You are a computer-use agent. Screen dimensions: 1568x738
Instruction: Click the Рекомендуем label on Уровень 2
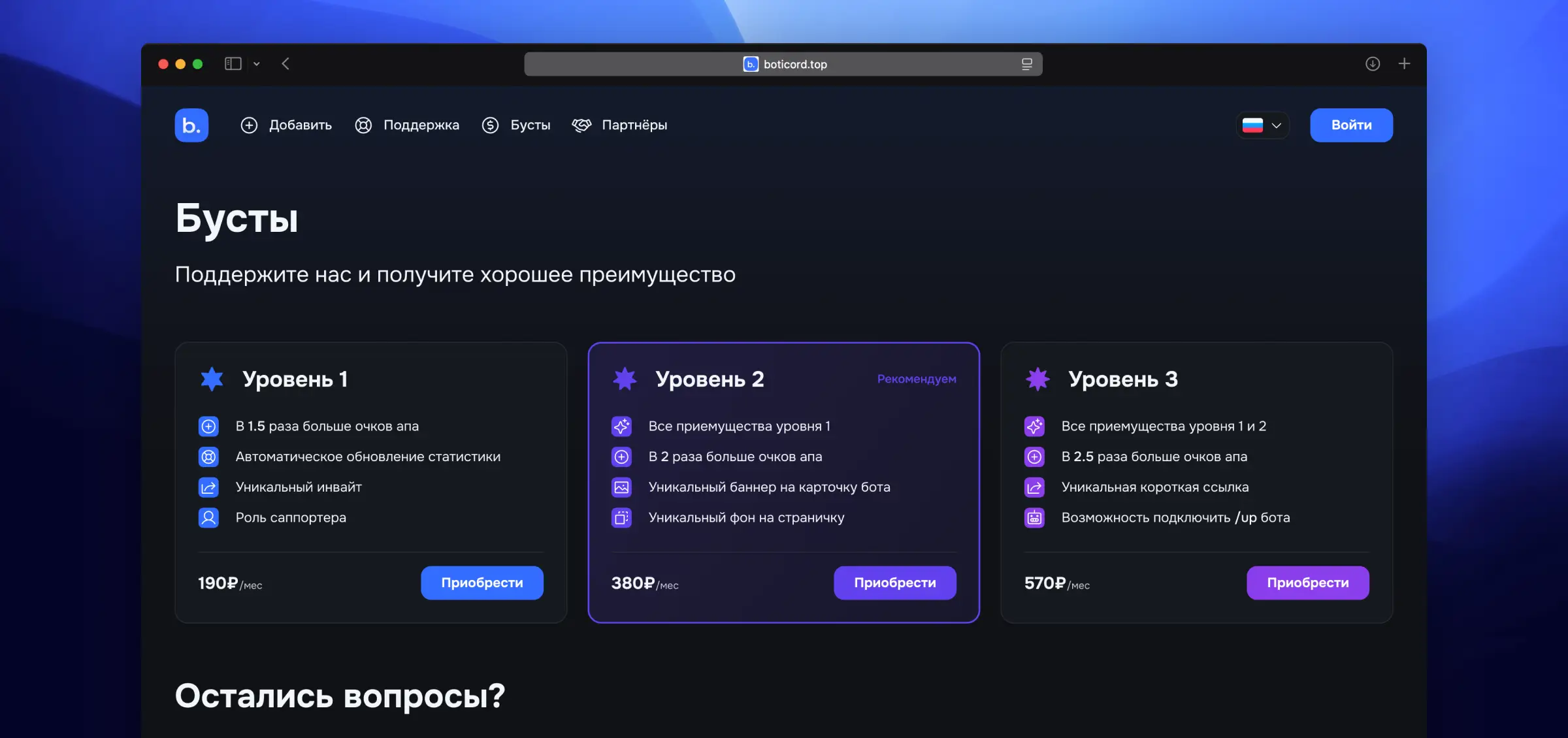click(x=917, y=379)
